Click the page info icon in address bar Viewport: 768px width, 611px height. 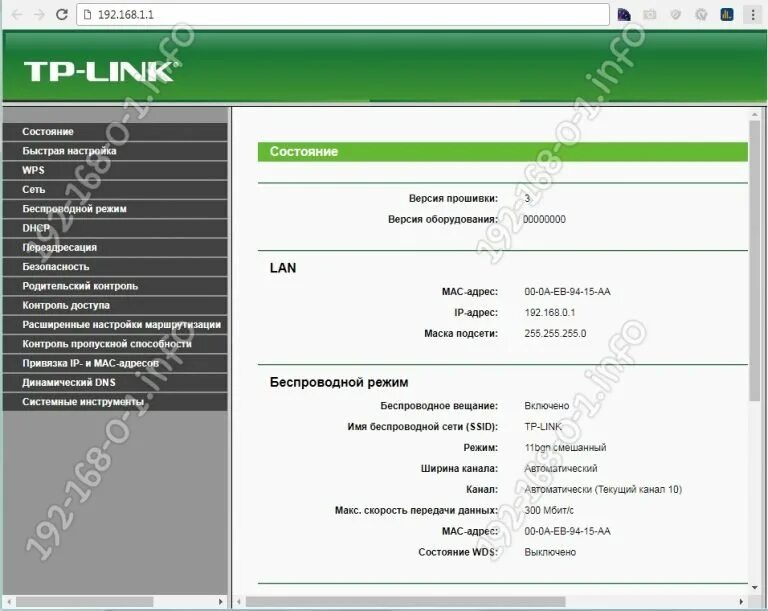coord(88,15)
